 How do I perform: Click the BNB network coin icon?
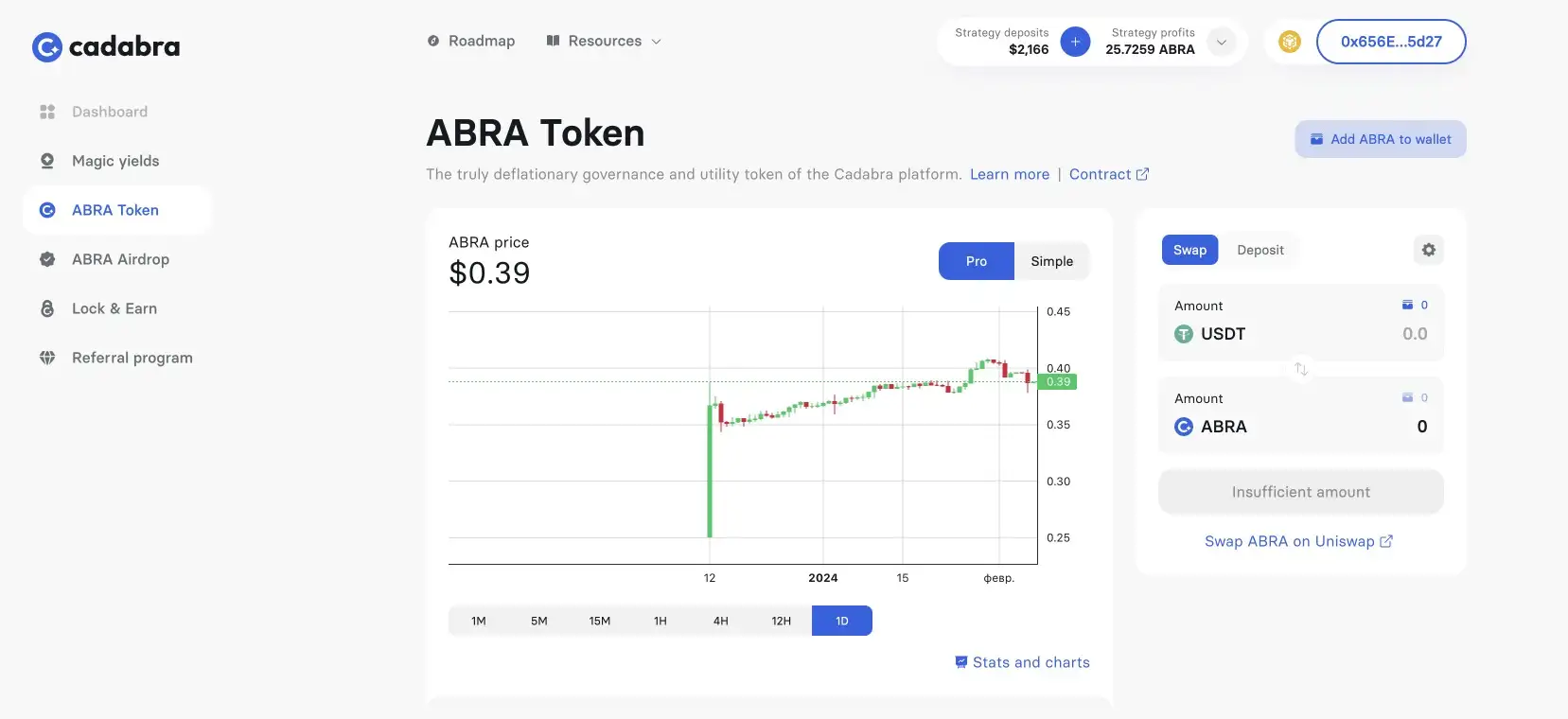pyautogui.click(x=1289, y=42)
